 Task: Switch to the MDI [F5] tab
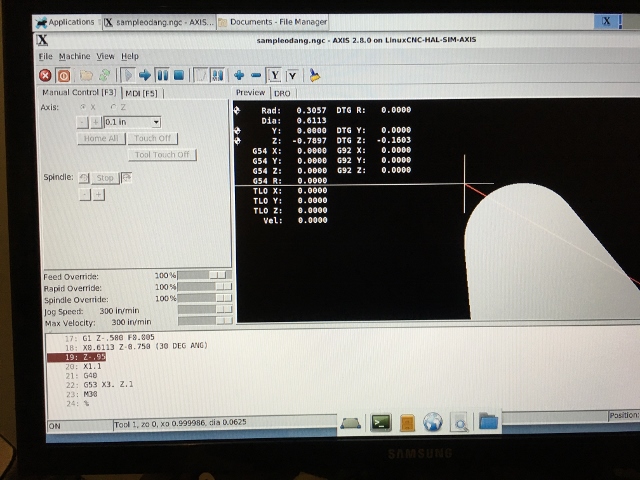(142, 93)
